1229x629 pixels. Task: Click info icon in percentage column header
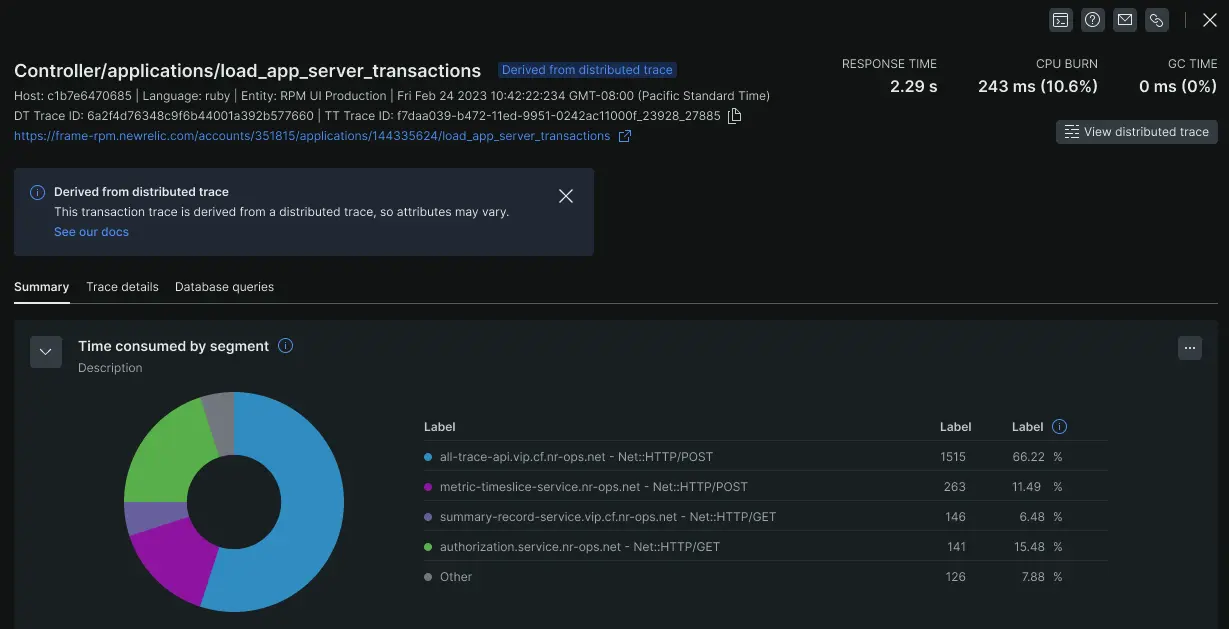click(1060, 427)
